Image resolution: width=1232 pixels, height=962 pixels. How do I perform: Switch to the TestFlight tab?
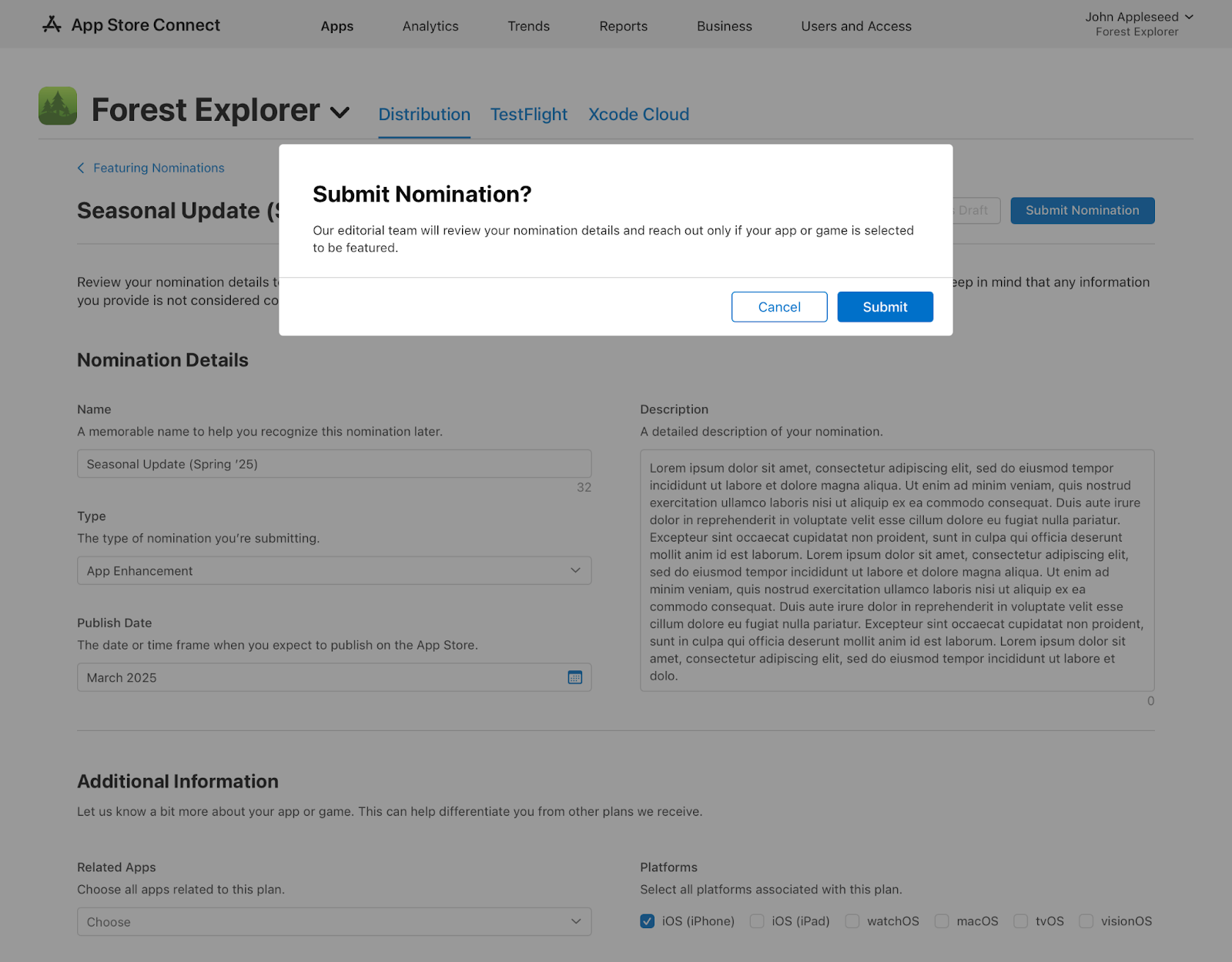(x=529, y=114)
